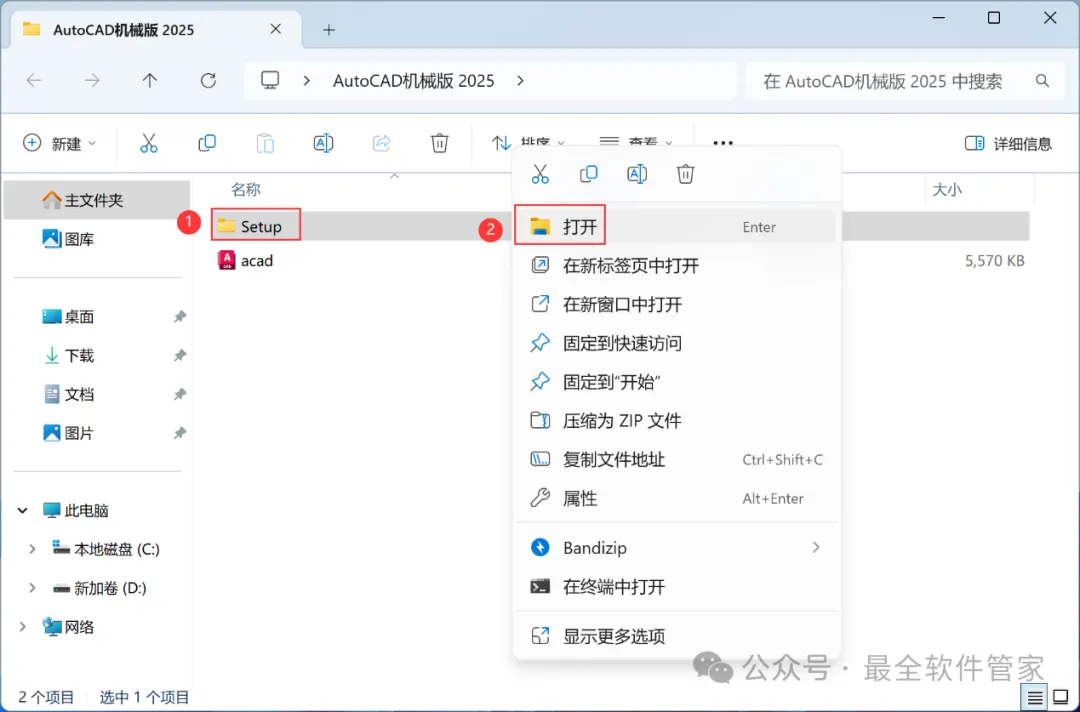This screenshot has width=1080, height=712.
Task: Open the 新建 dropdown
Action: pyautogui.click(x=59, y=143)
